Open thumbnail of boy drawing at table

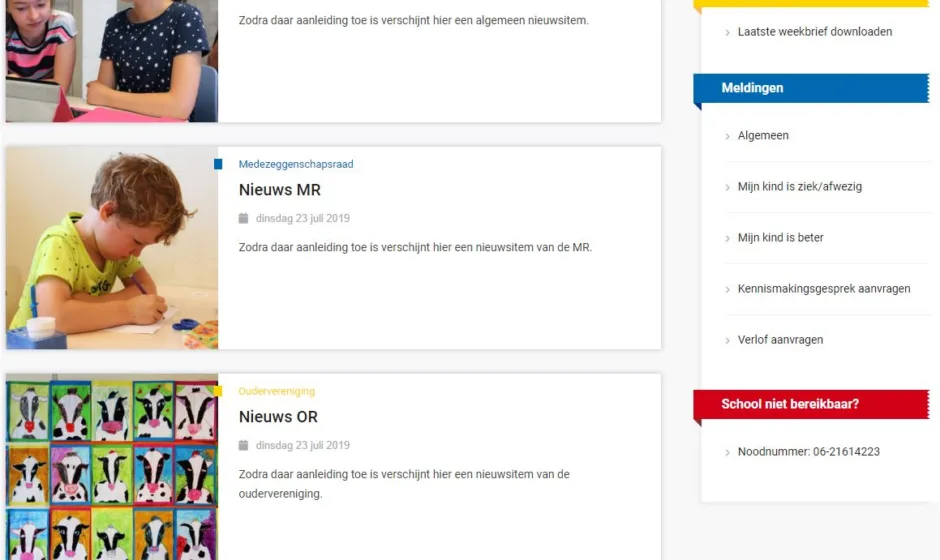click(112, 248)
